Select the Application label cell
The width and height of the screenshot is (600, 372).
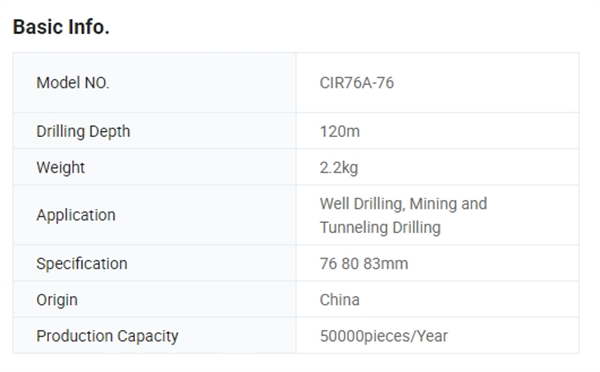click(x=155, y=215)
